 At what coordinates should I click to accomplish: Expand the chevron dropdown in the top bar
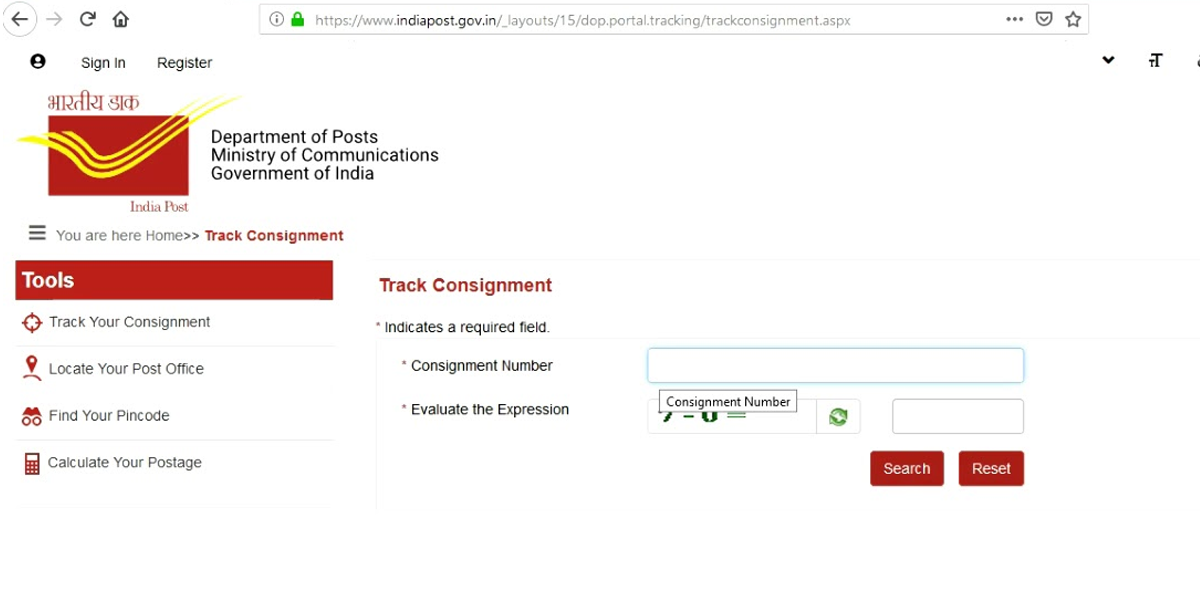click(x=1108, y=61)
